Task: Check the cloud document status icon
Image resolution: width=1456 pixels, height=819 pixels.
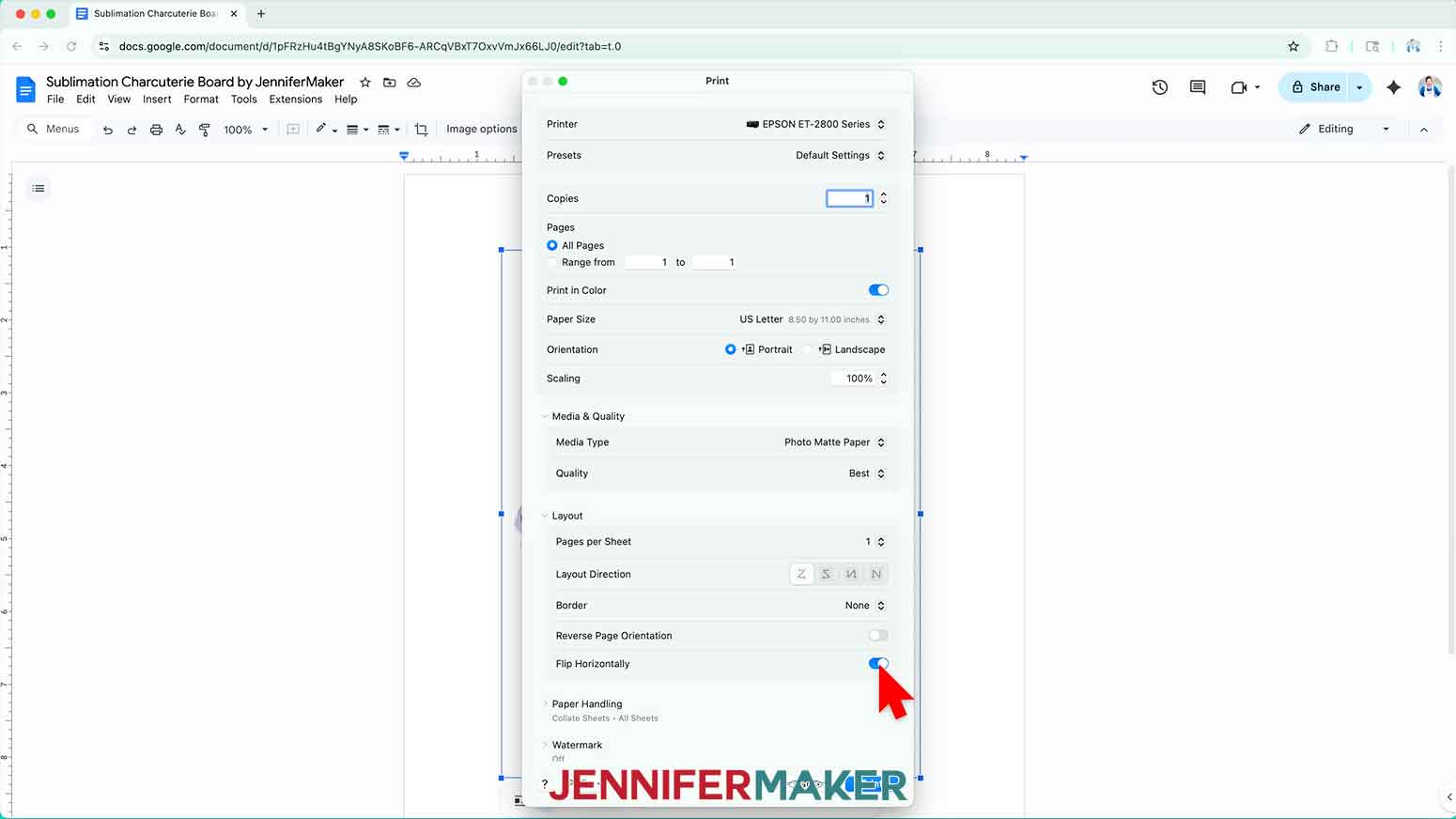Action: (x=414, y=83)
